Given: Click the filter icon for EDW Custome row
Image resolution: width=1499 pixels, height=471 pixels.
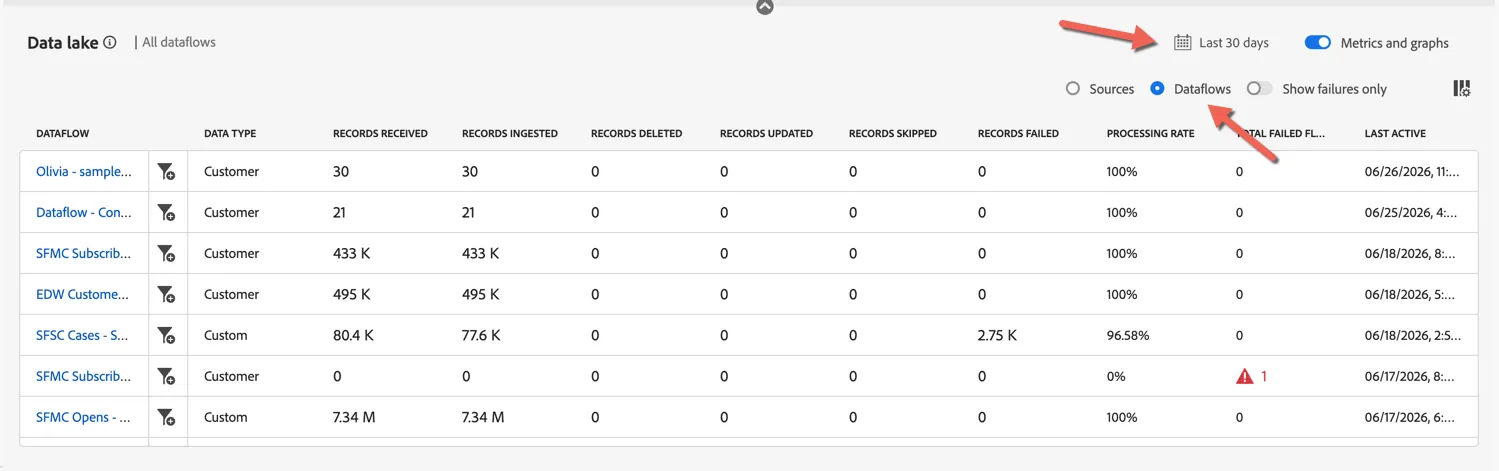Looking at the screenshot, I should pos(167,295).
